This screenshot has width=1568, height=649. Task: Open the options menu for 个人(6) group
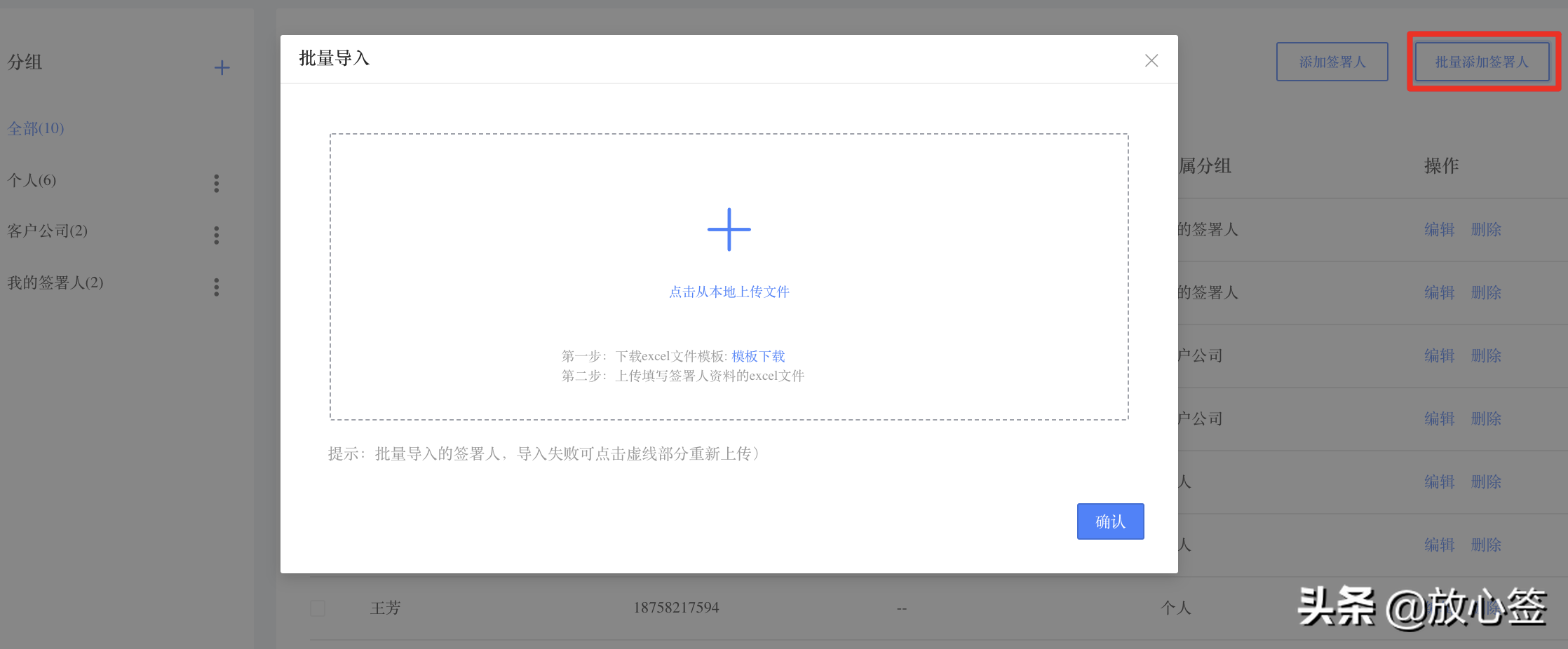coord(217,184)
